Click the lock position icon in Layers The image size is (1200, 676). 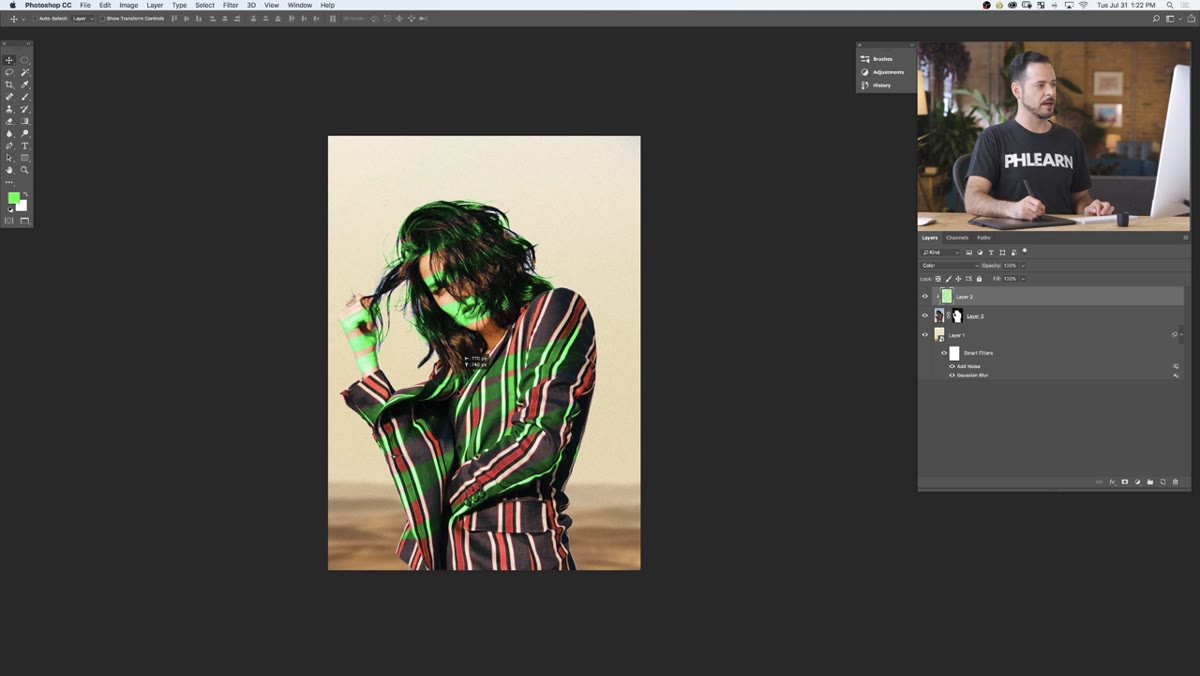(958, 279)
